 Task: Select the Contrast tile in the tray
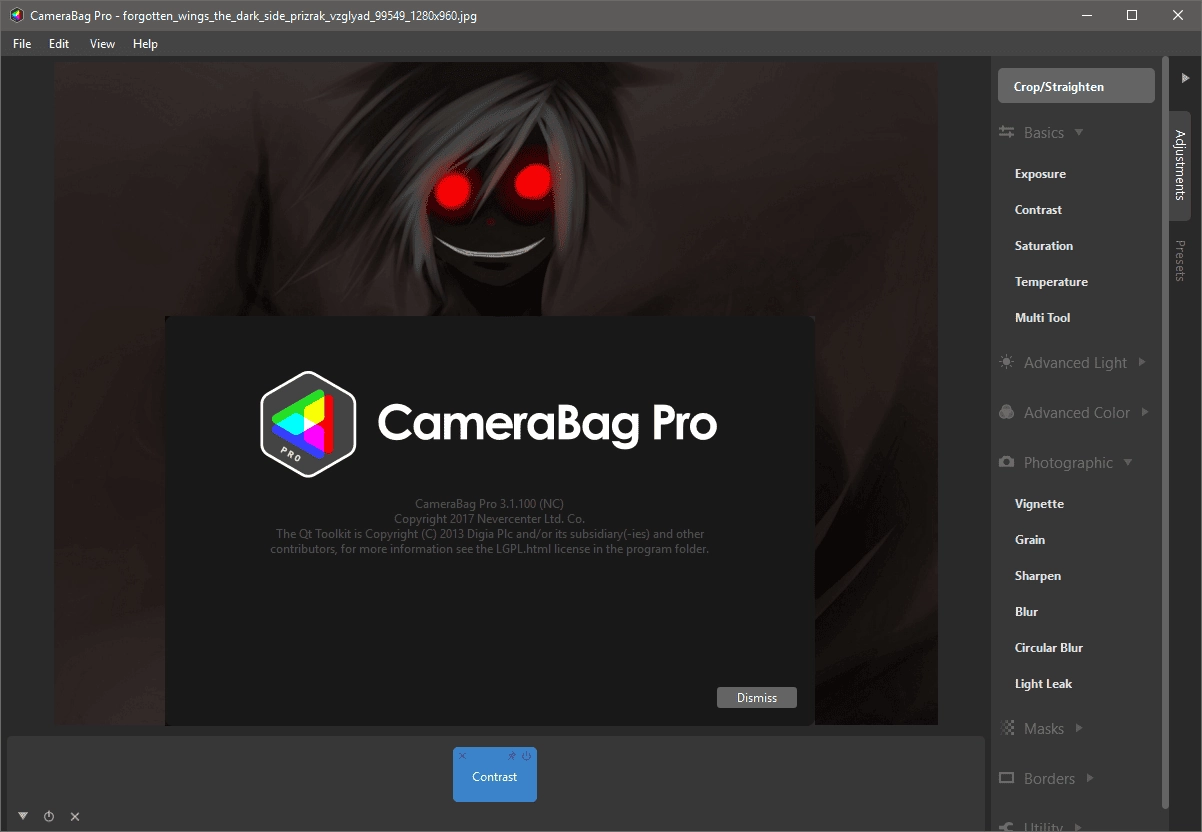pyautogui.click(x=495, y=777)
